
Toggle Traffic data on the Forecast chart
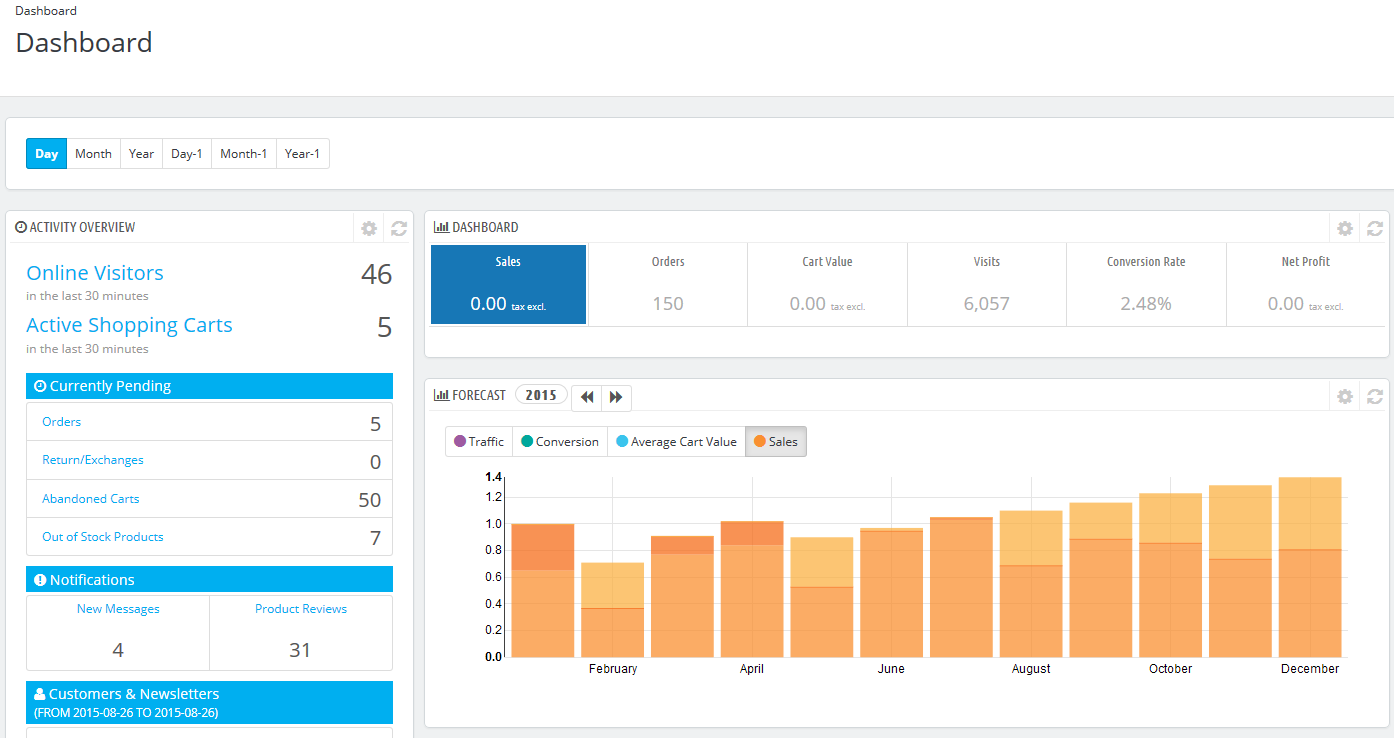[478, 441]
